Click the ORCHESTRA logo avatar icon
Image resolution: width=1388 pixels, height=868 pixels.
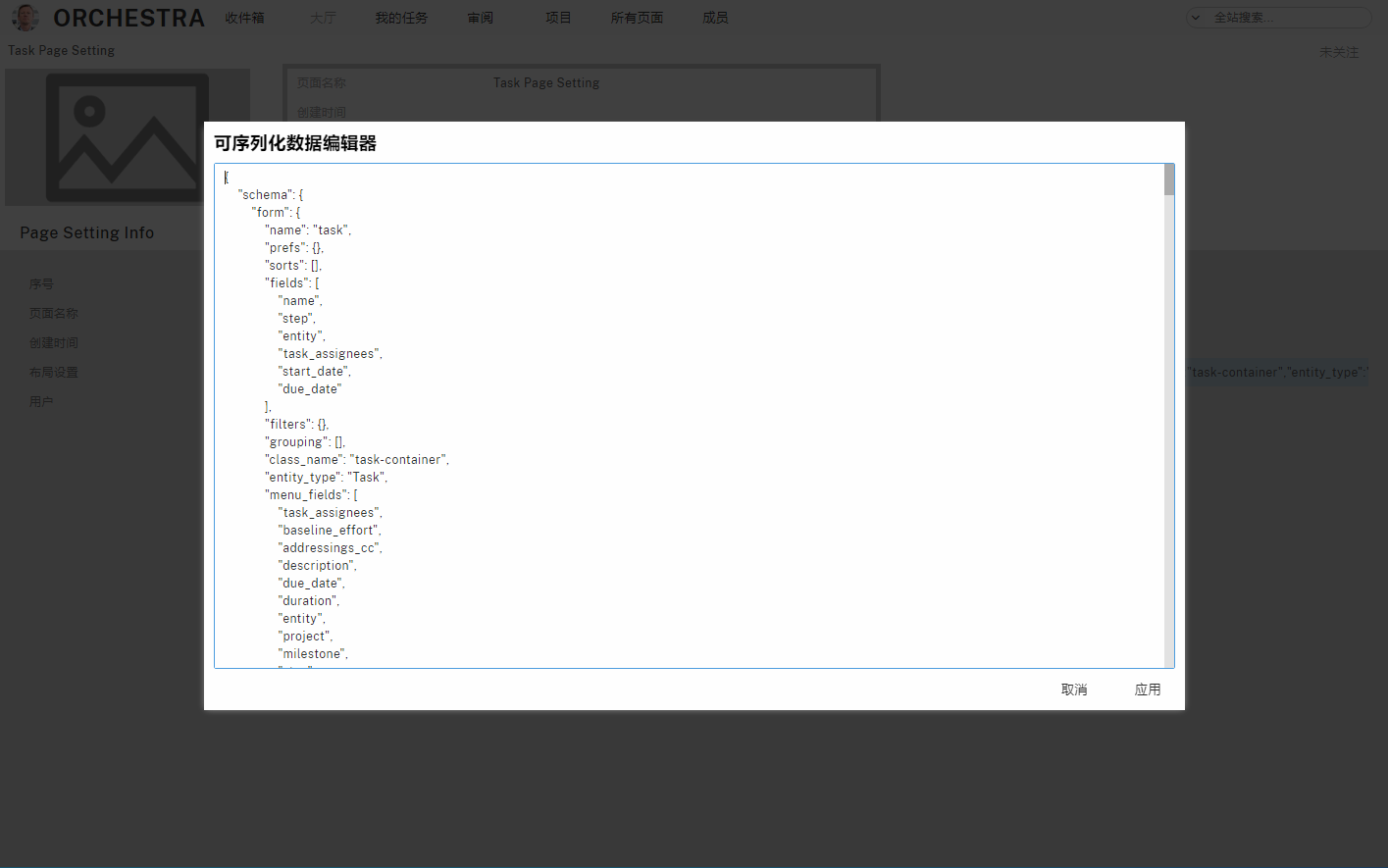26,18
